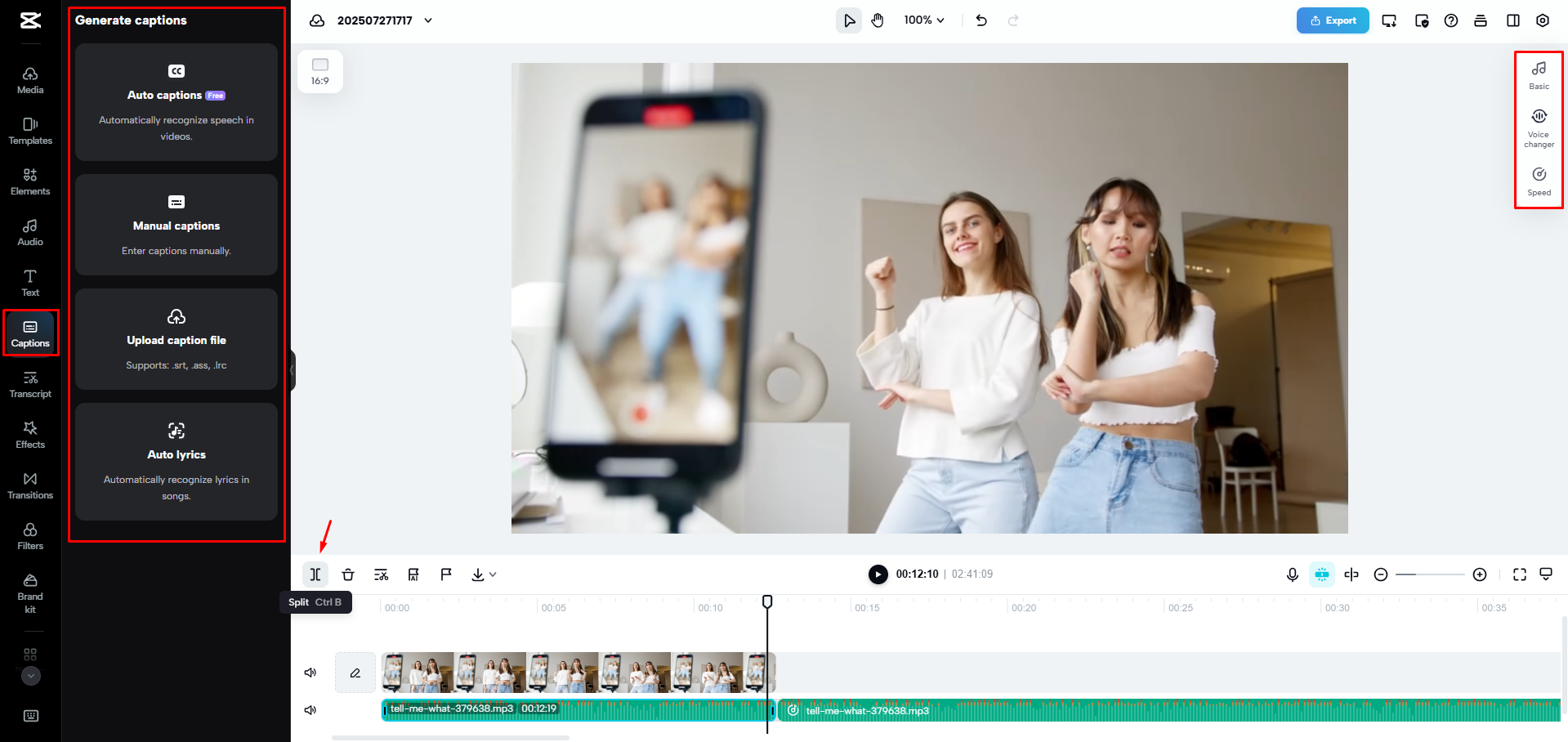Open the Templates panel

point(30,131)
